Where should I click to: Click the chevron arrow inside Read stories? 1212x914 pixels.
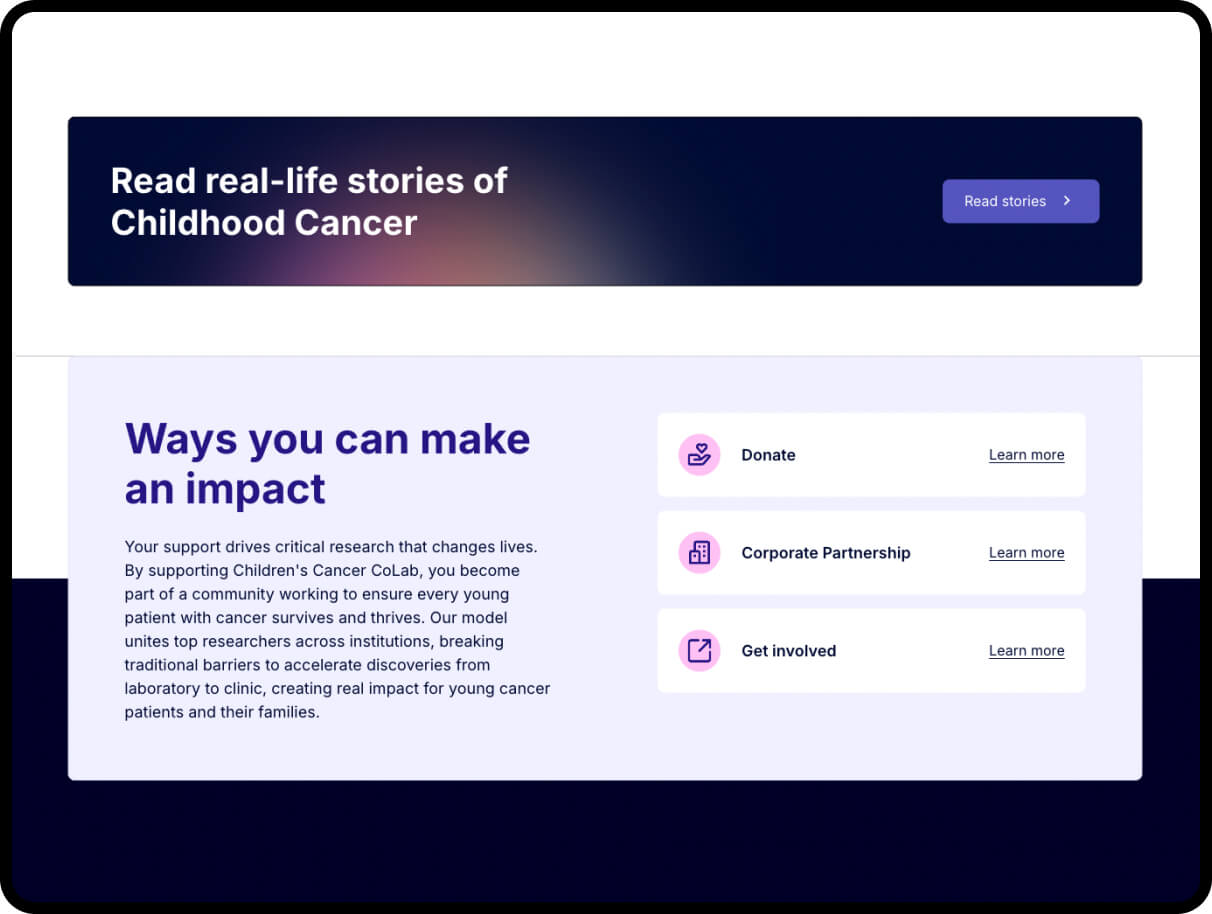tap(1067, 201)
